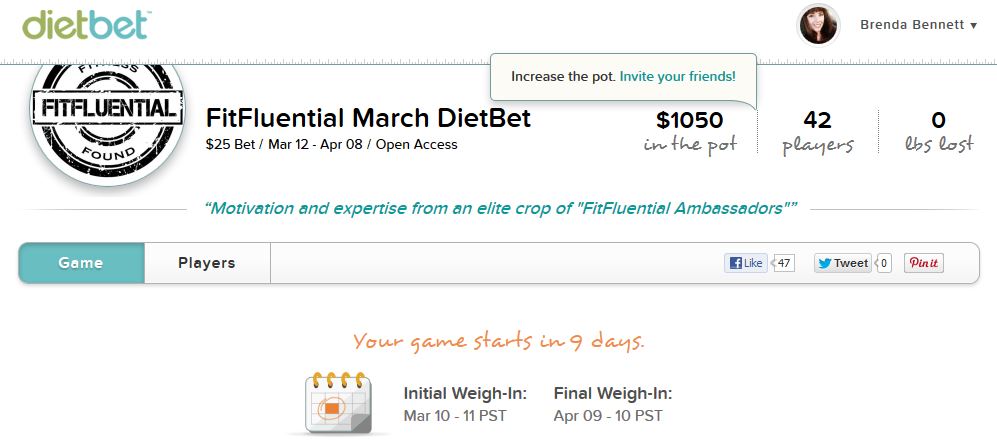Viewport: 997px width, 445px height.
Task: Switch to the Players tab
Action: (x=207, y=263)
